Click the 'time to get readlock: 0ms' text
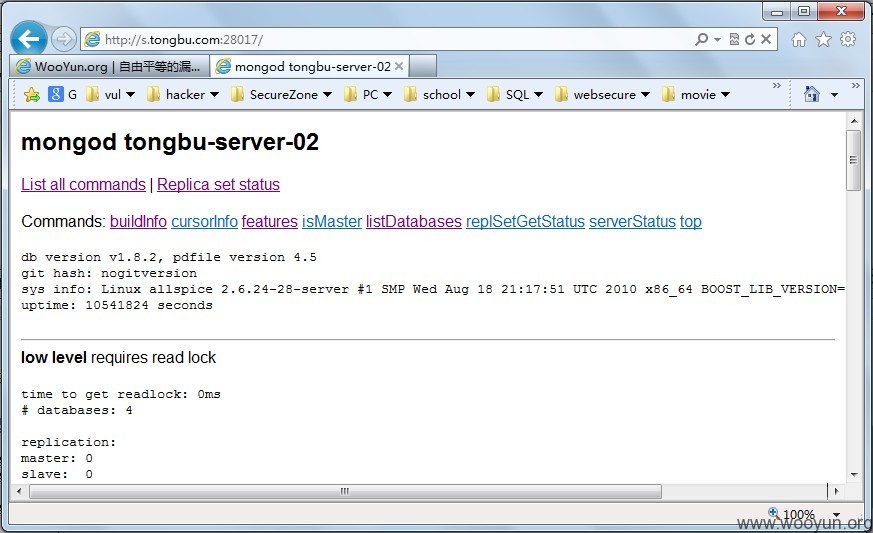This screenshot has width=873, height=533. pos(121,394)
